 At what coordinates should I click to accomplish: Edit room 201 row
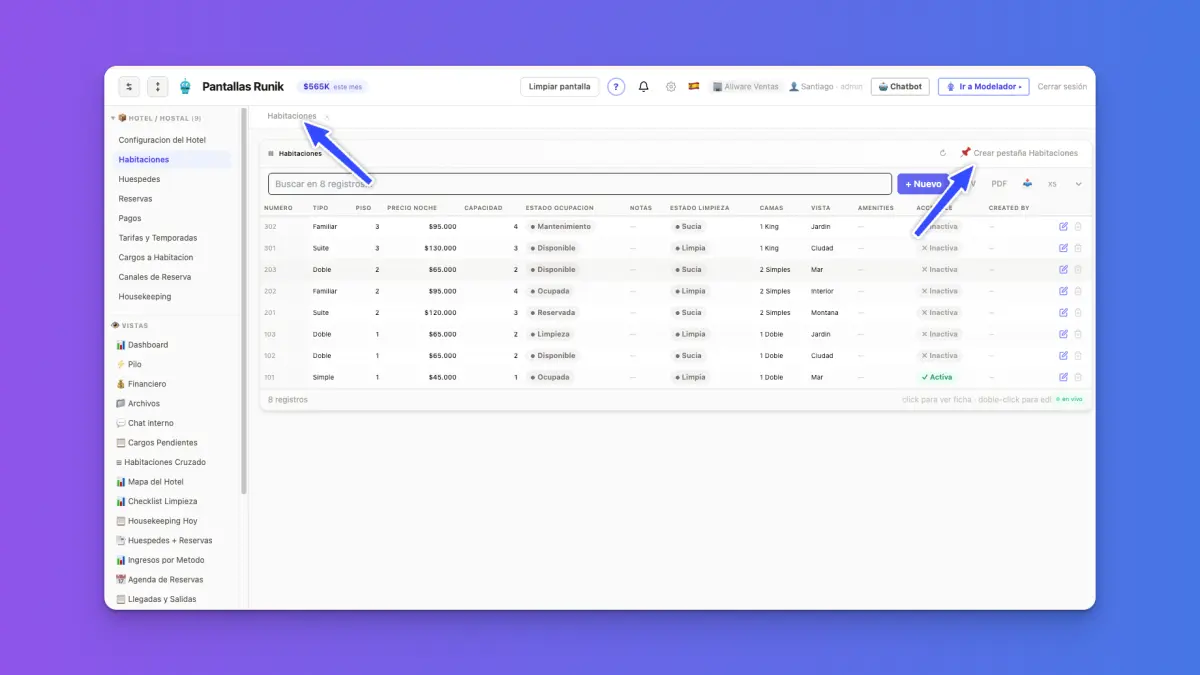(x=1063, y=313)
